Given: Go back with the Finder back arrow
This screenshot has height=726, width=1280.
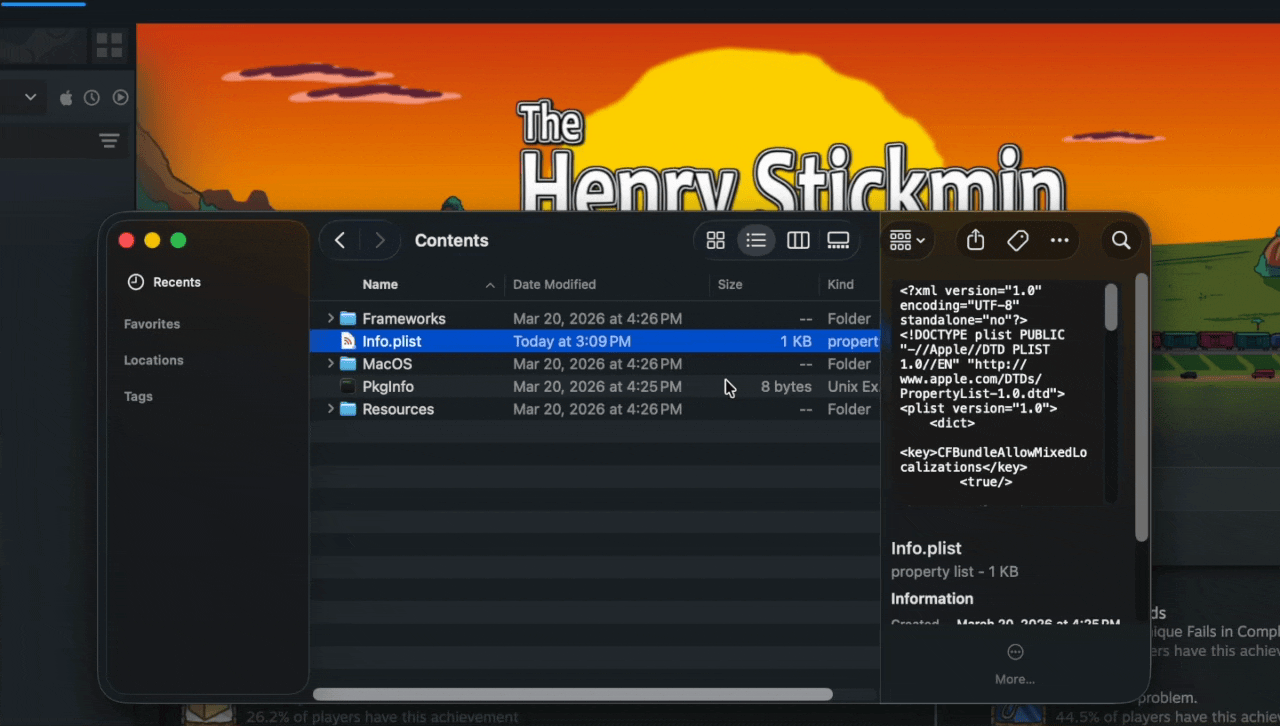Looking at the screenshot, I should tap(340, 240).
